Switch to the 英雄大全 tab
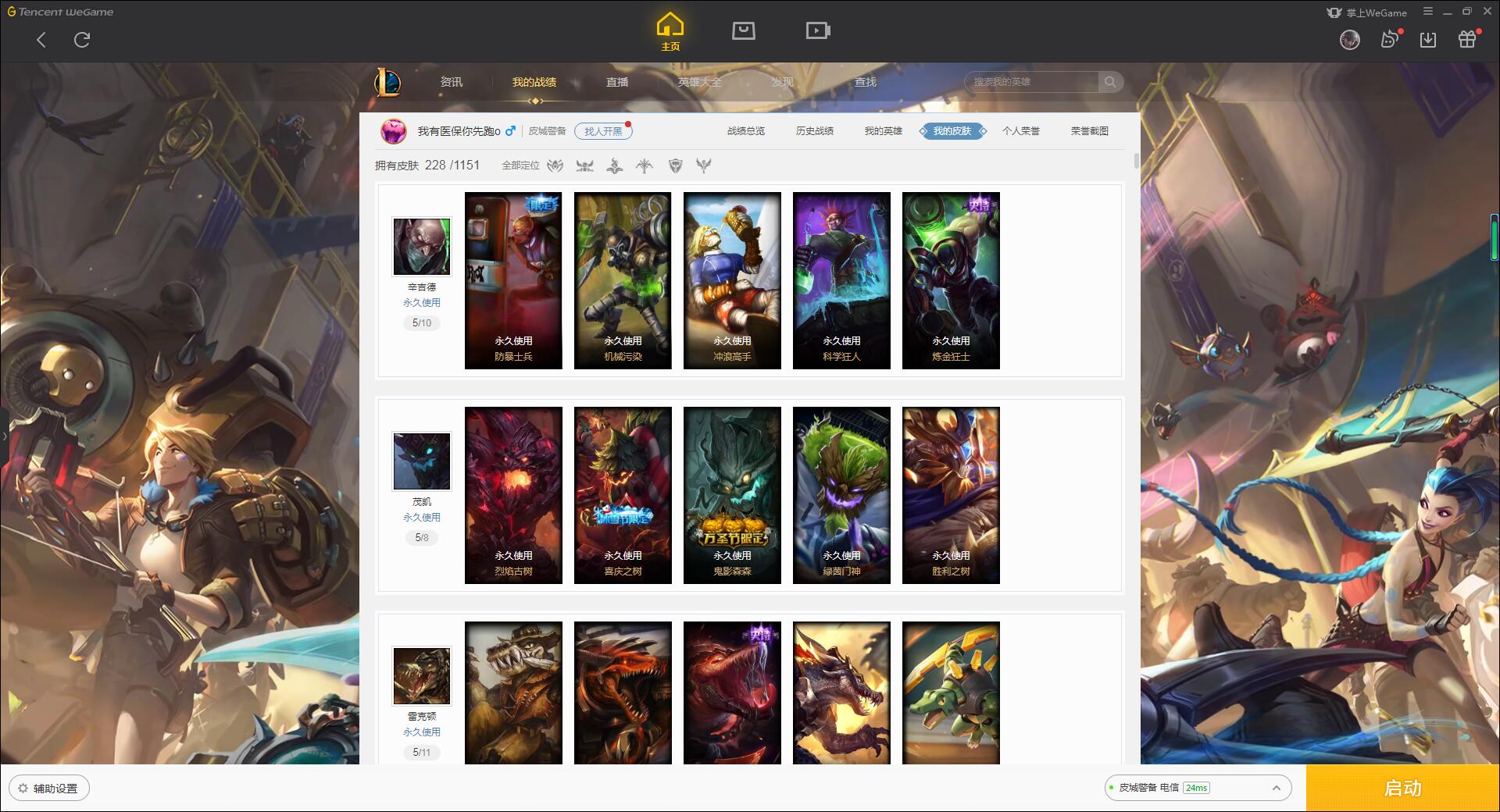The height and width of the screenshot is (812, 1500). coord(700,82)
